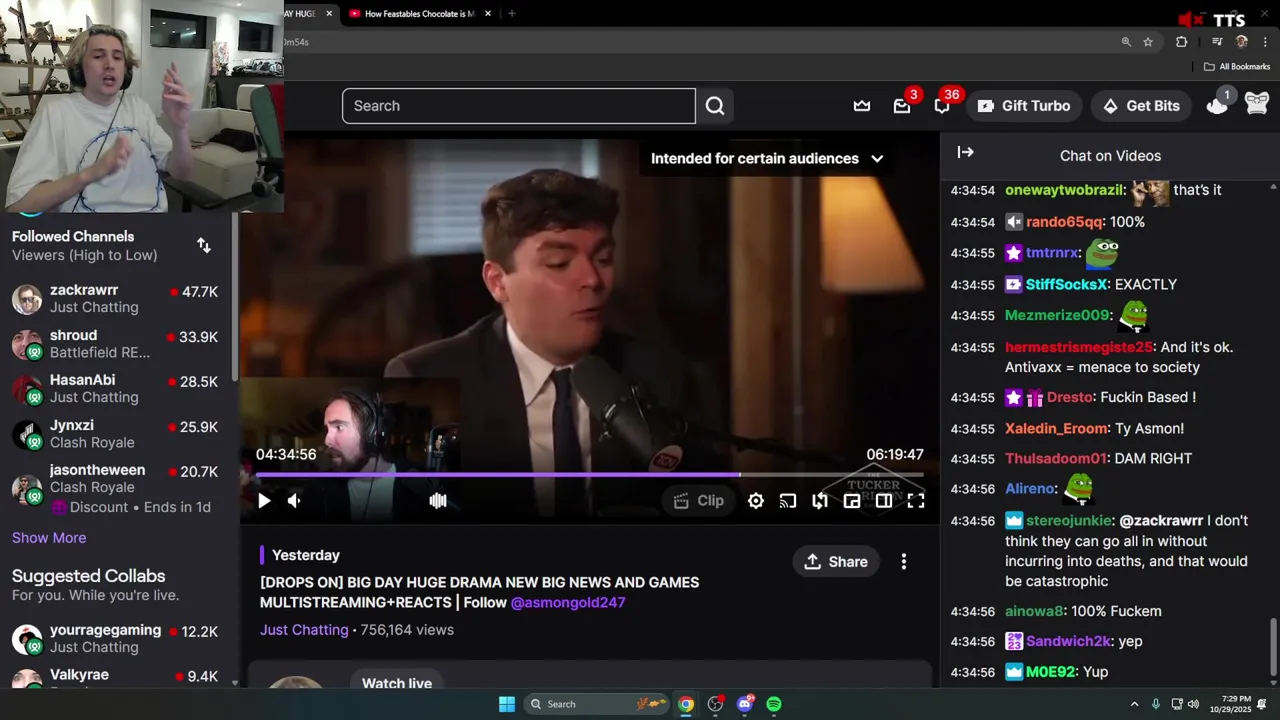This screenshot has height=720, width=1280.
Task: Click the browser zoom magnifier icon
Action: [x=1126, y=42]
